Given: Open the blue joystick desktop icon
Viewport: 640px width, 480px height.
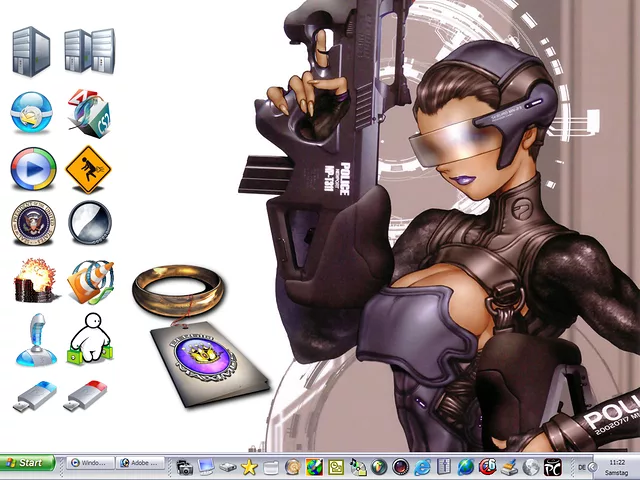Looking at the screenshot, I should [x=32, y=340].
